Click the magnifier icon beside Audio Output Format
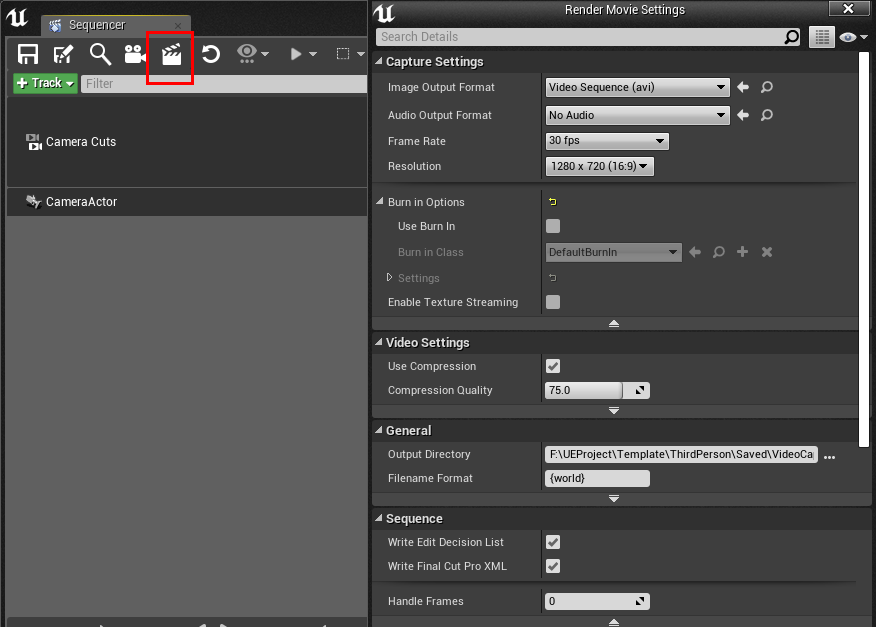Screen dimensions: 876x627 coord(766,115)
